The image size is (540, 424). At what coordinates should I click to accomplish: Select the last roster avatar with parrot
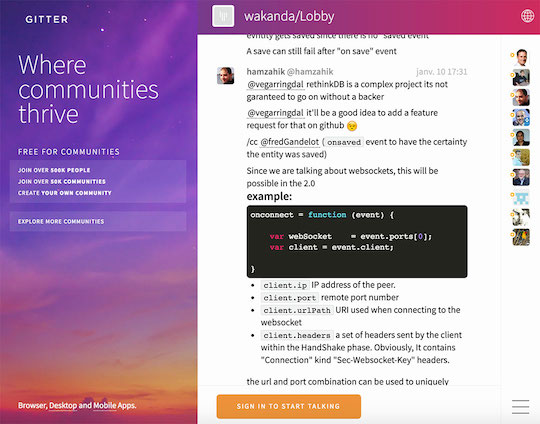(521, 237)
